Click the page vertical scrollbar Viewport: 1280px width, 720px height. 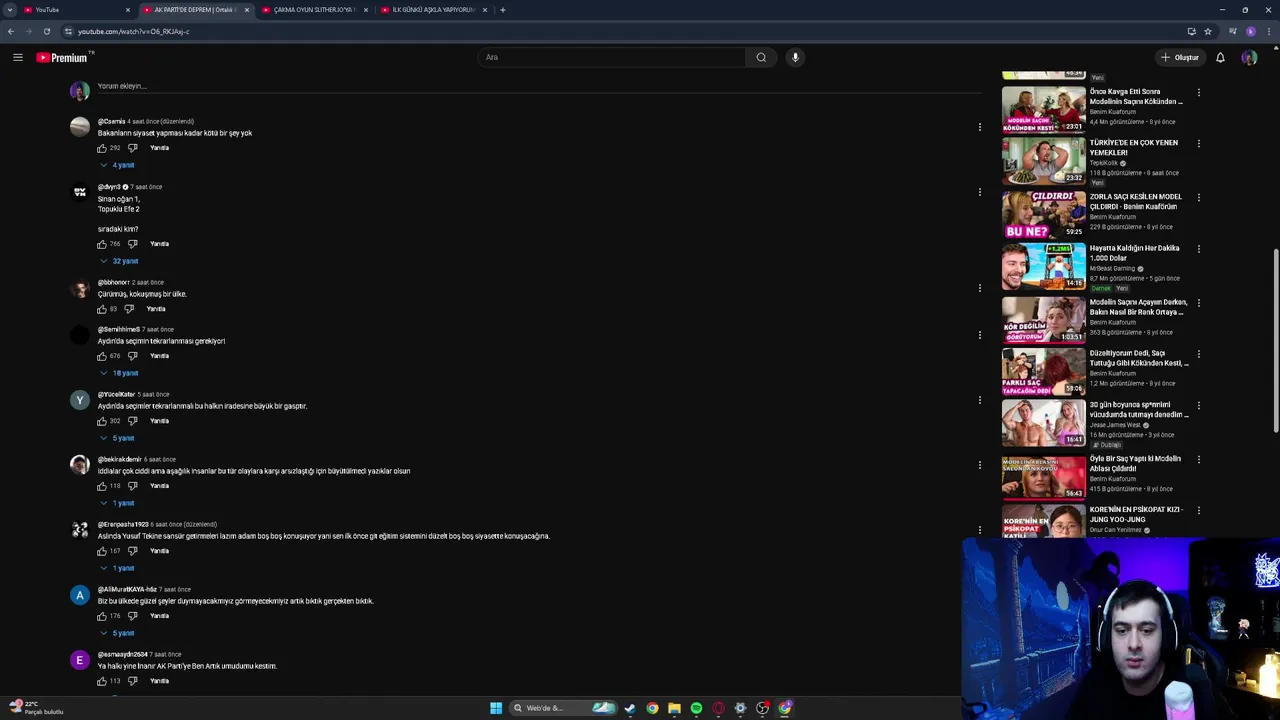[x=1275, y=340]
